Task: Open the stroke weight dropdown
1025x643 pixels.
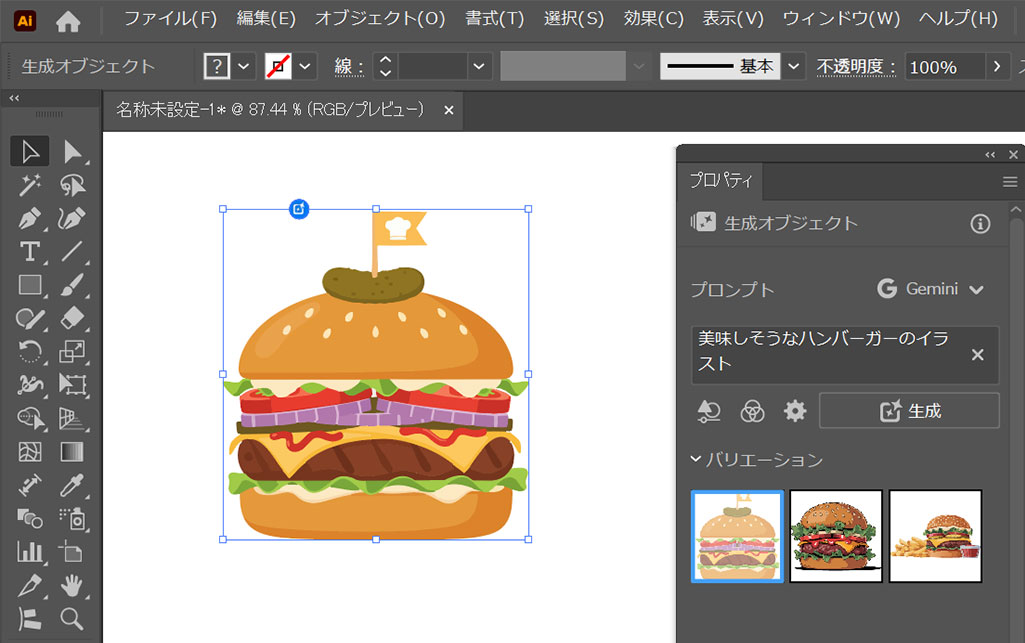Action: click(x=480, y=67)
